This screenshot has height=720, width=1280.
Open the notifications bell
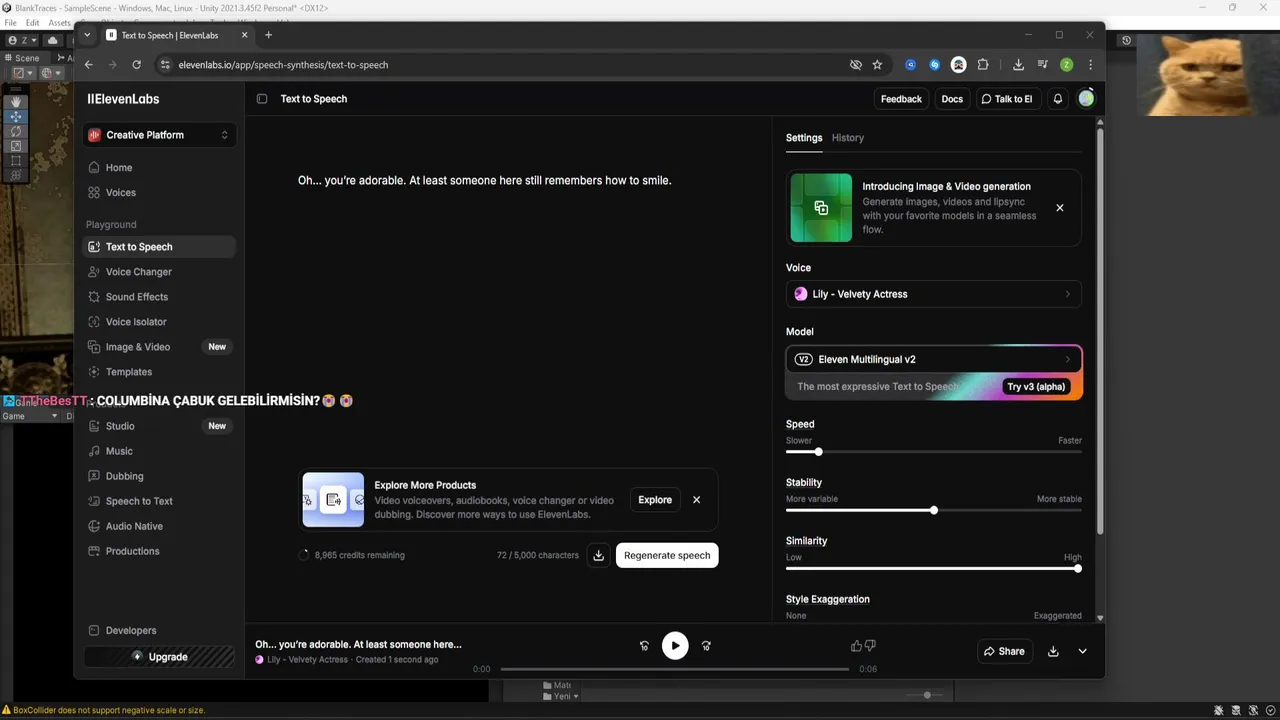pos(1058,99)
